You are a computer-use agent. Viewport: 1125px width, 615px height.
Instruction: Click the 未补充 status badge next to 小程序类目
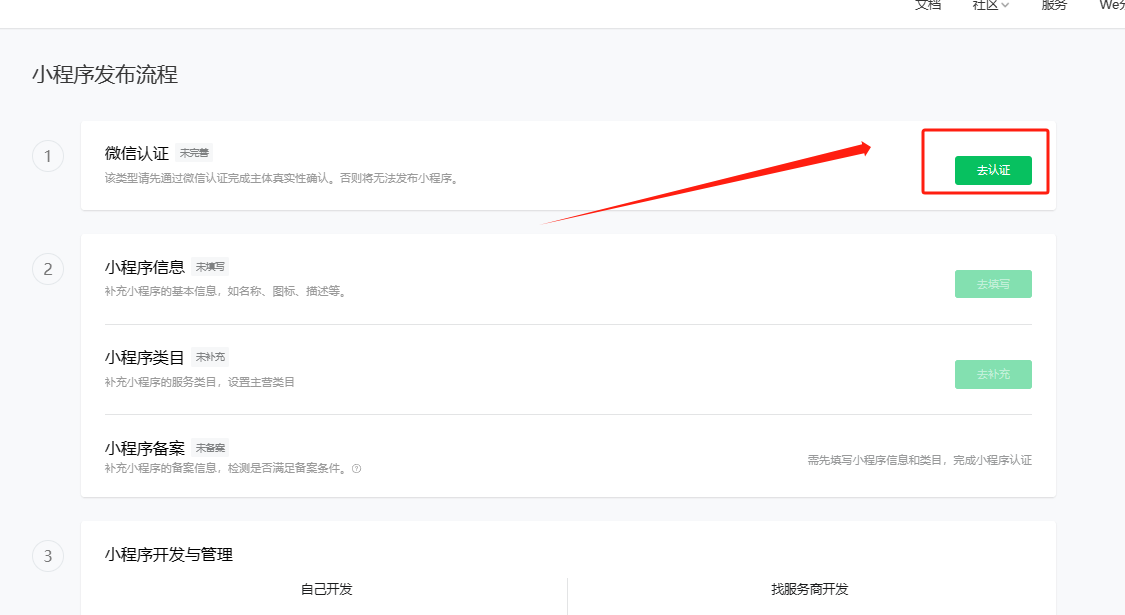pyautogui.click(x=209, y=356)
